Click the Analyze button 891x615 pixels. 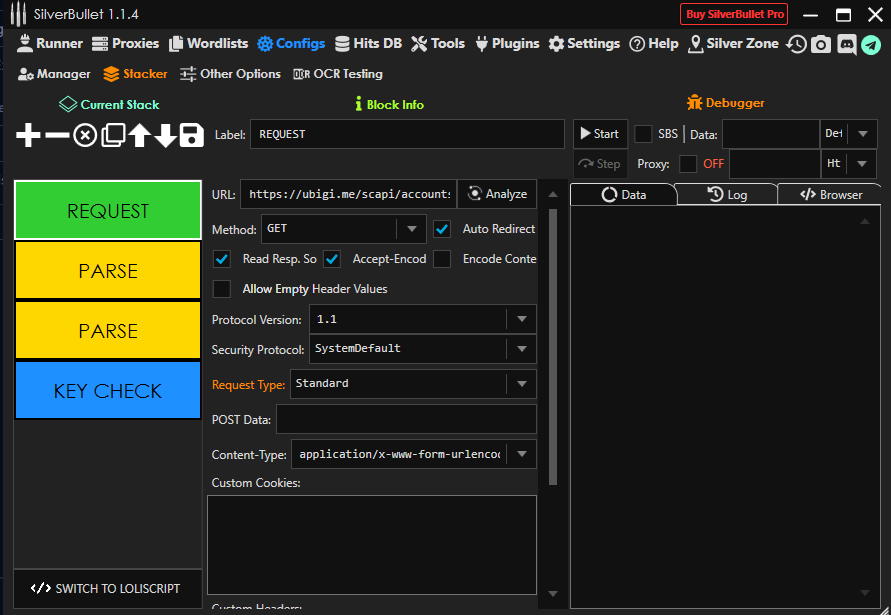coord(497,194)
